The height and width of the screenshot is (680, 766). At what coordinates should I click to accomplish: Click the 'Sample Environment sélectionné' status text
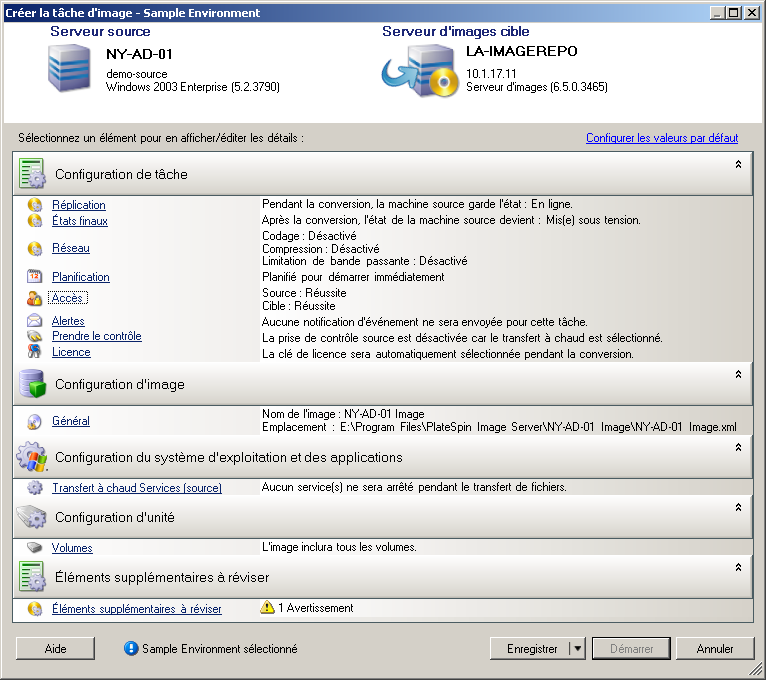(x=219, y=649)
